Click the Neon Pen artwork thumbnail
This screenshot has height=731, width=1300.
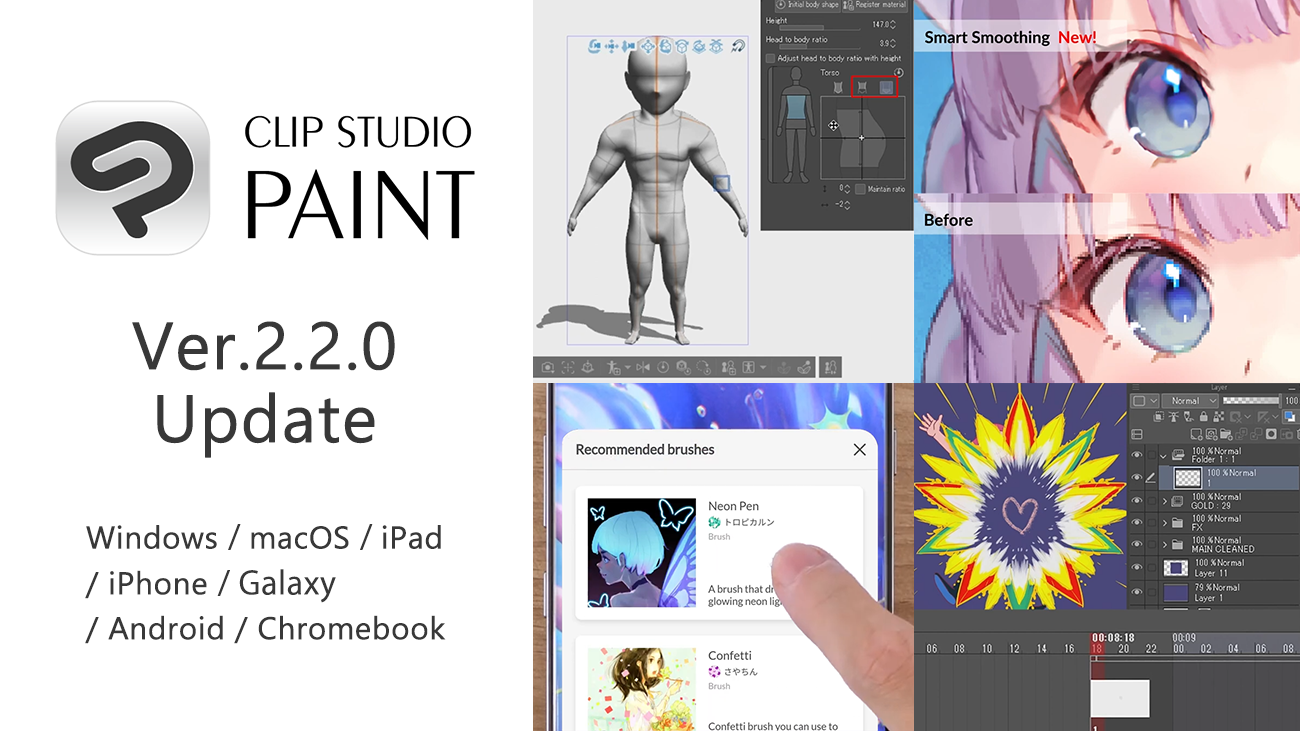tap(641, 553)
